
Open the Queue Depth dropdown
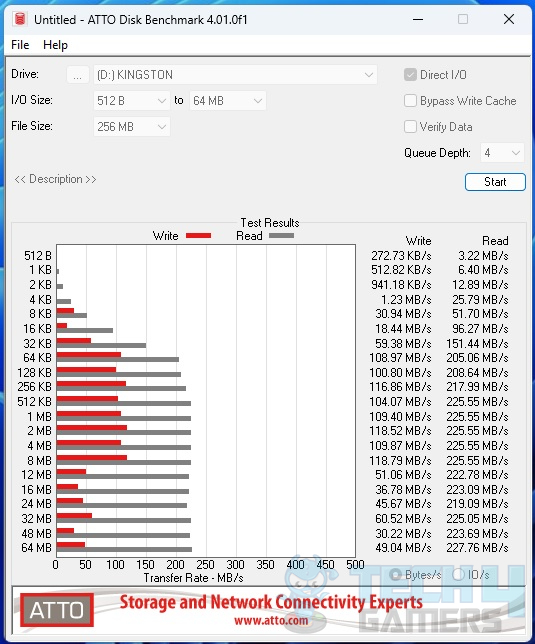pyautogui.click(x=502, y=153)
